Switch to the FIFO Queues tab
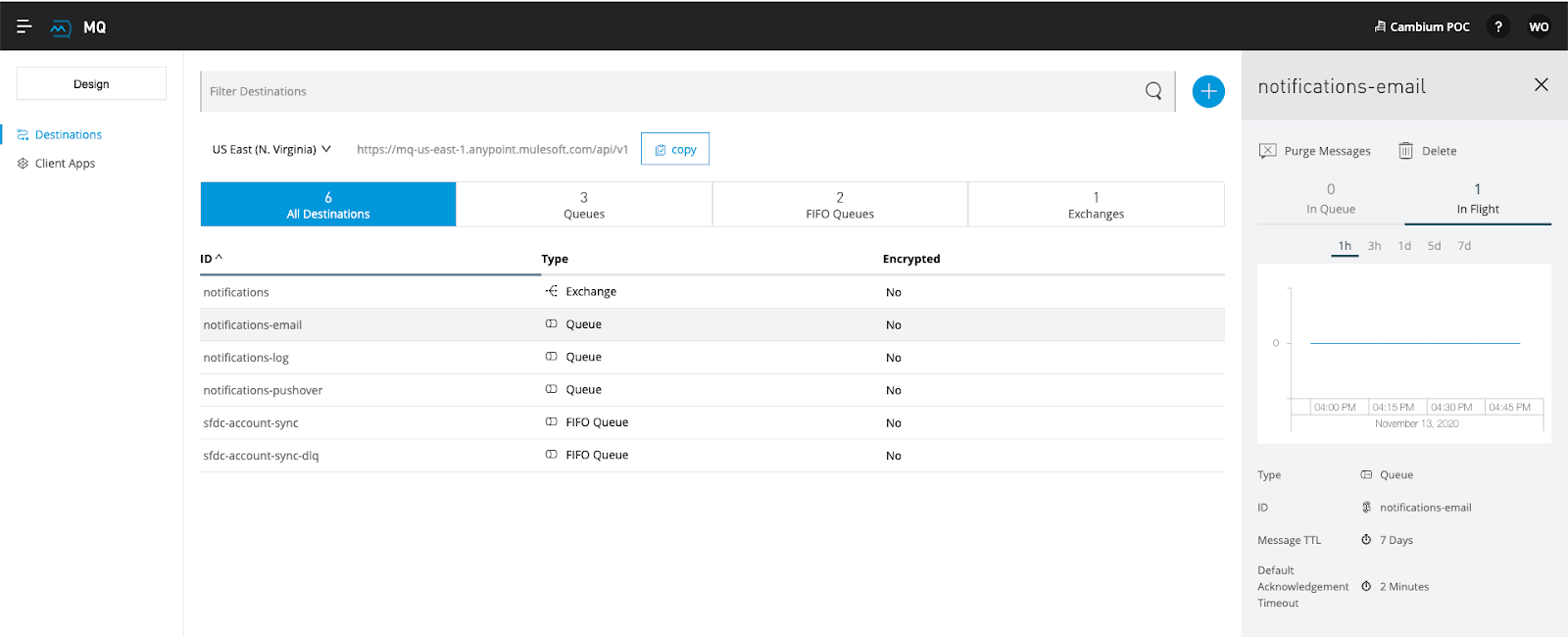Viewport: 1568px width, 637px height. point(840,205)
